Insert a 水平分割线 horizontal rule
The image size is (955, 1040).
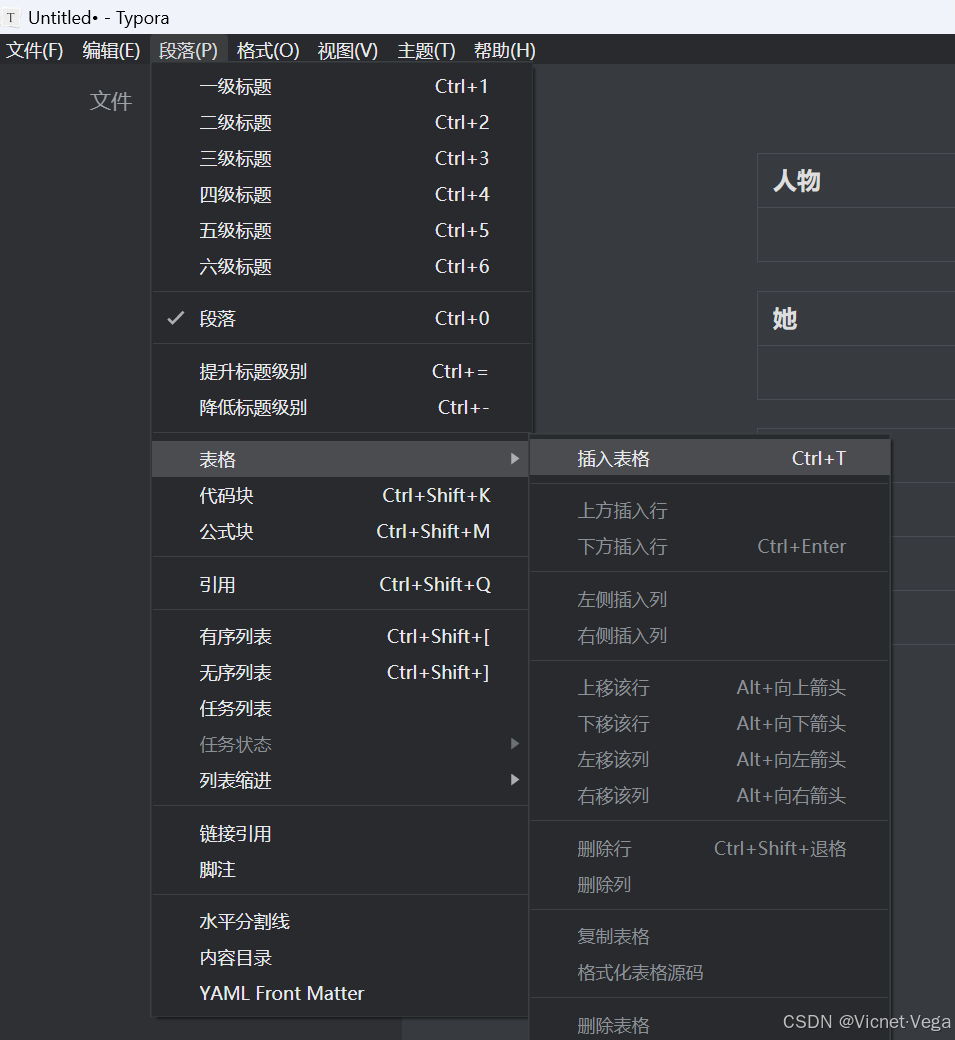click(245, 921)
